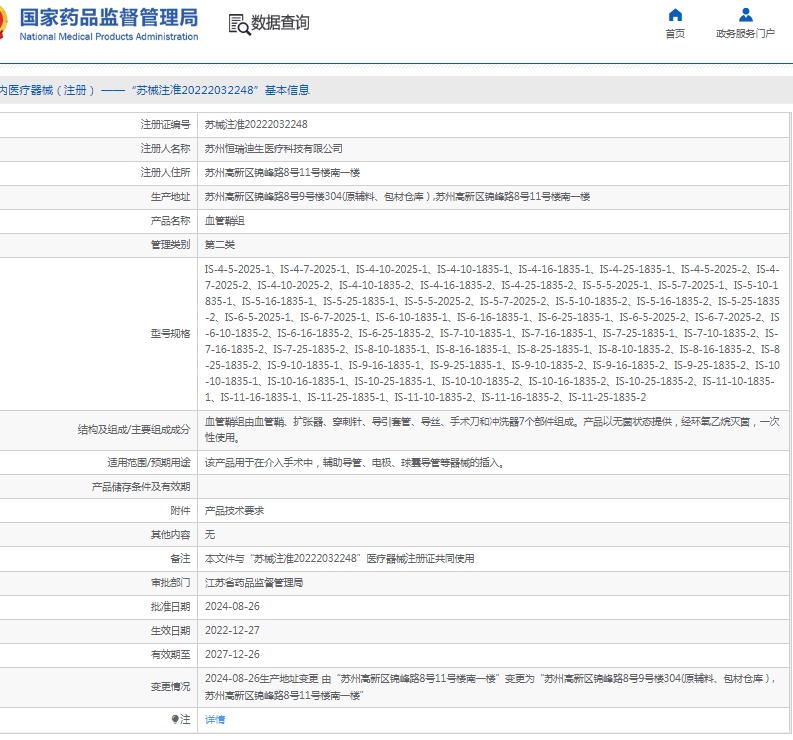Select approval date 2024-08-26
Image resolution: width=793 pixels, height=740 pixels.
(x=232, y=606)
